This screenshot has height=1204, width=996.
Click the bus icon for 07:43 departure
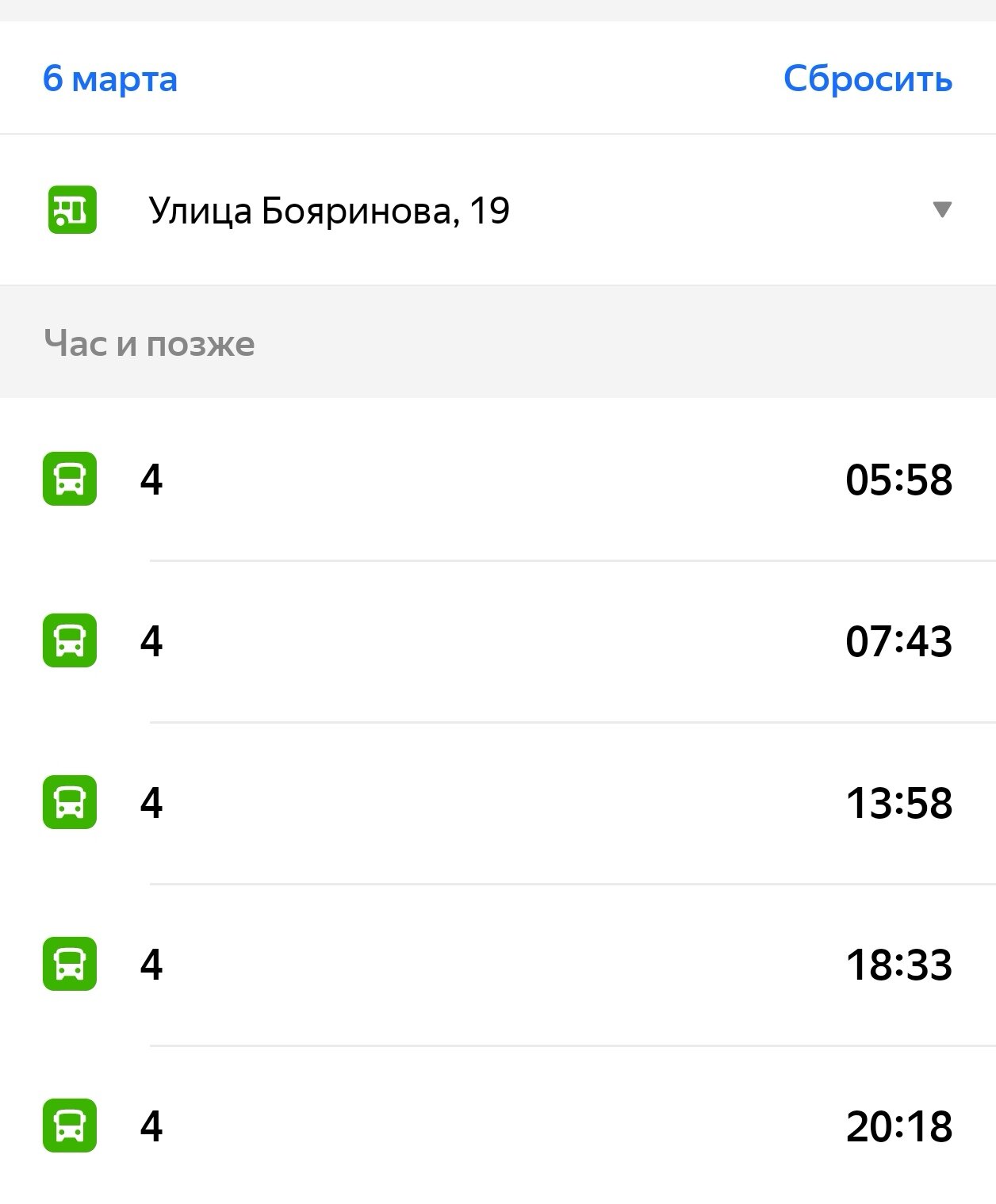[70, 640]
